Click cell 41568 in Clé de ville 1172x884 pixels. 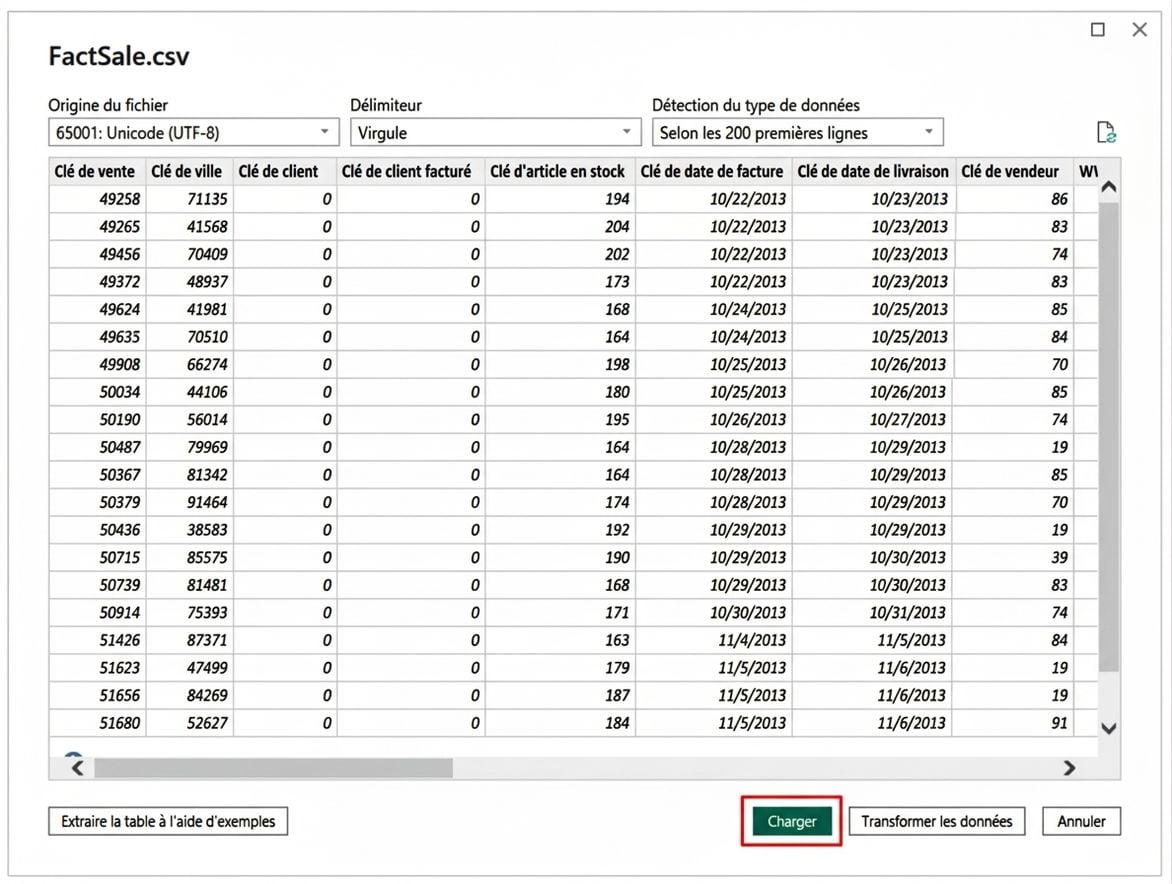point(189,226)
